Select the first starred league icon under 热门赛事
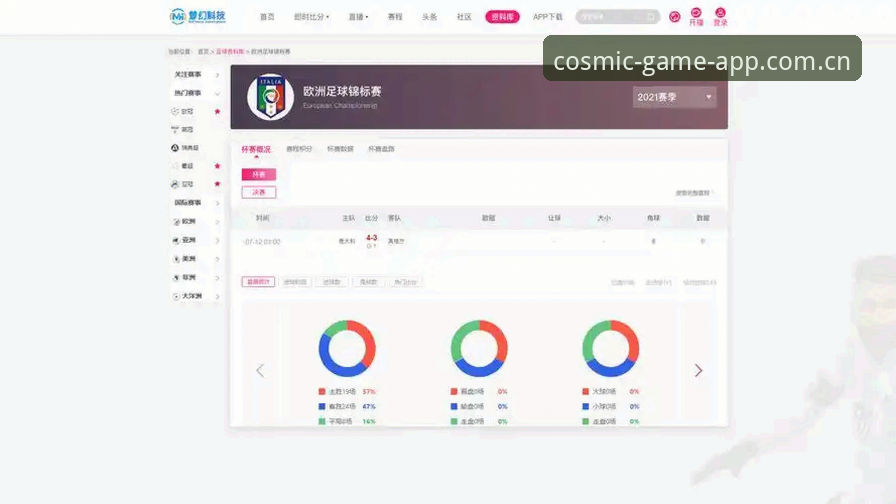 tap(175, 111)
